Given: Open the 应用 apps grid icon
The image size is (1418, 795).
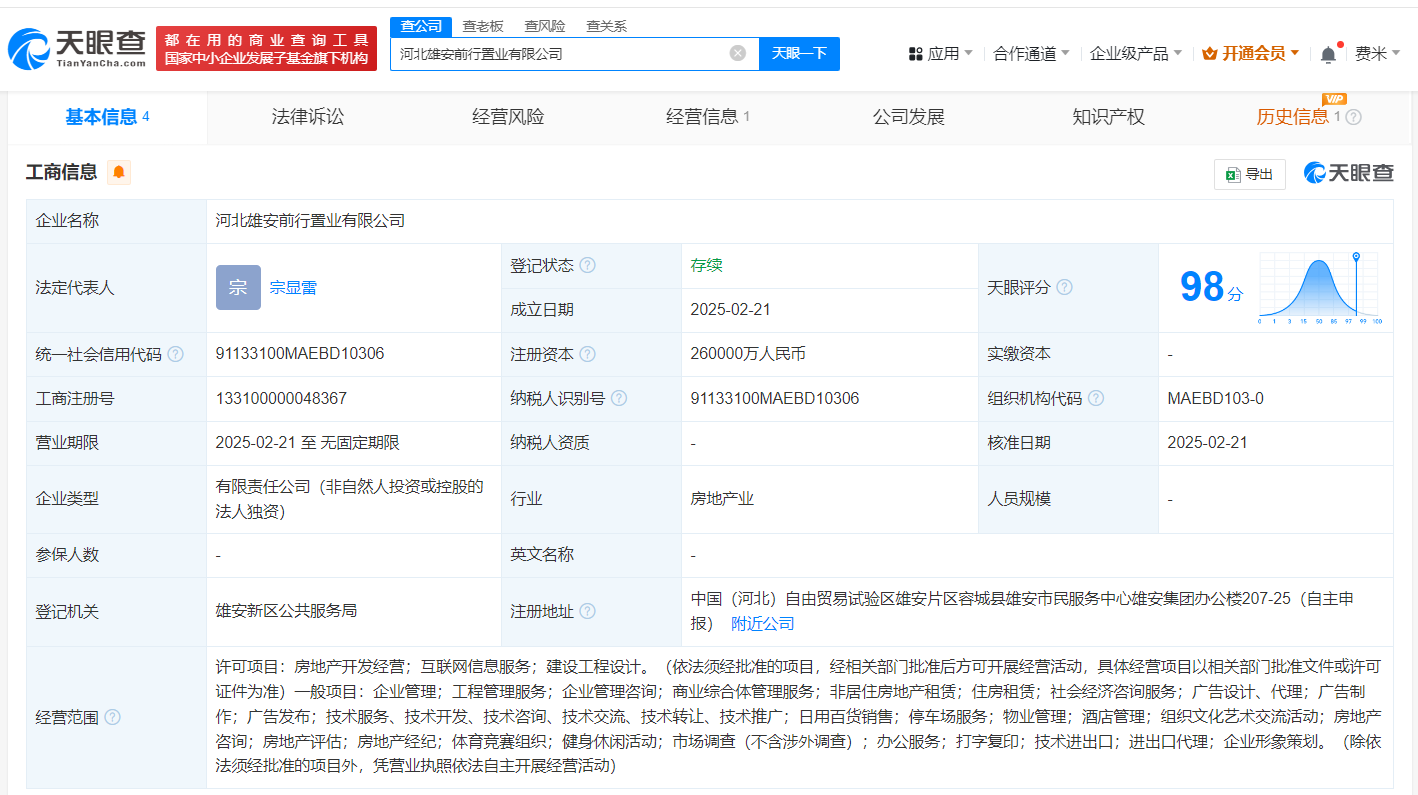Looking at the screenshot, I should coord(916,52).
